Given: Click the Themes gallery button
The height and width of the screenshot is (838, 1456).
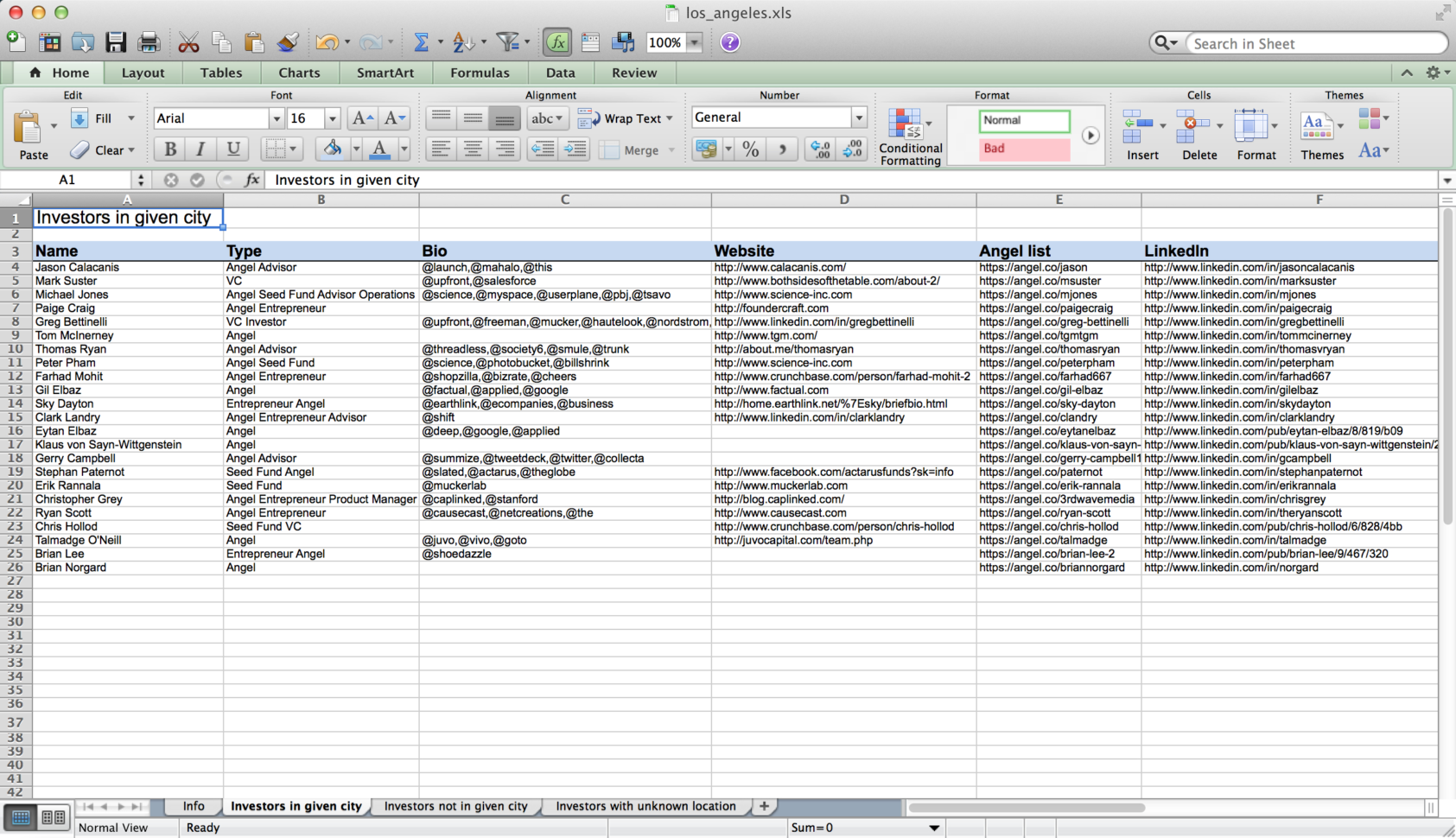Looking at the screenshot, I should tap(1322, 136).
